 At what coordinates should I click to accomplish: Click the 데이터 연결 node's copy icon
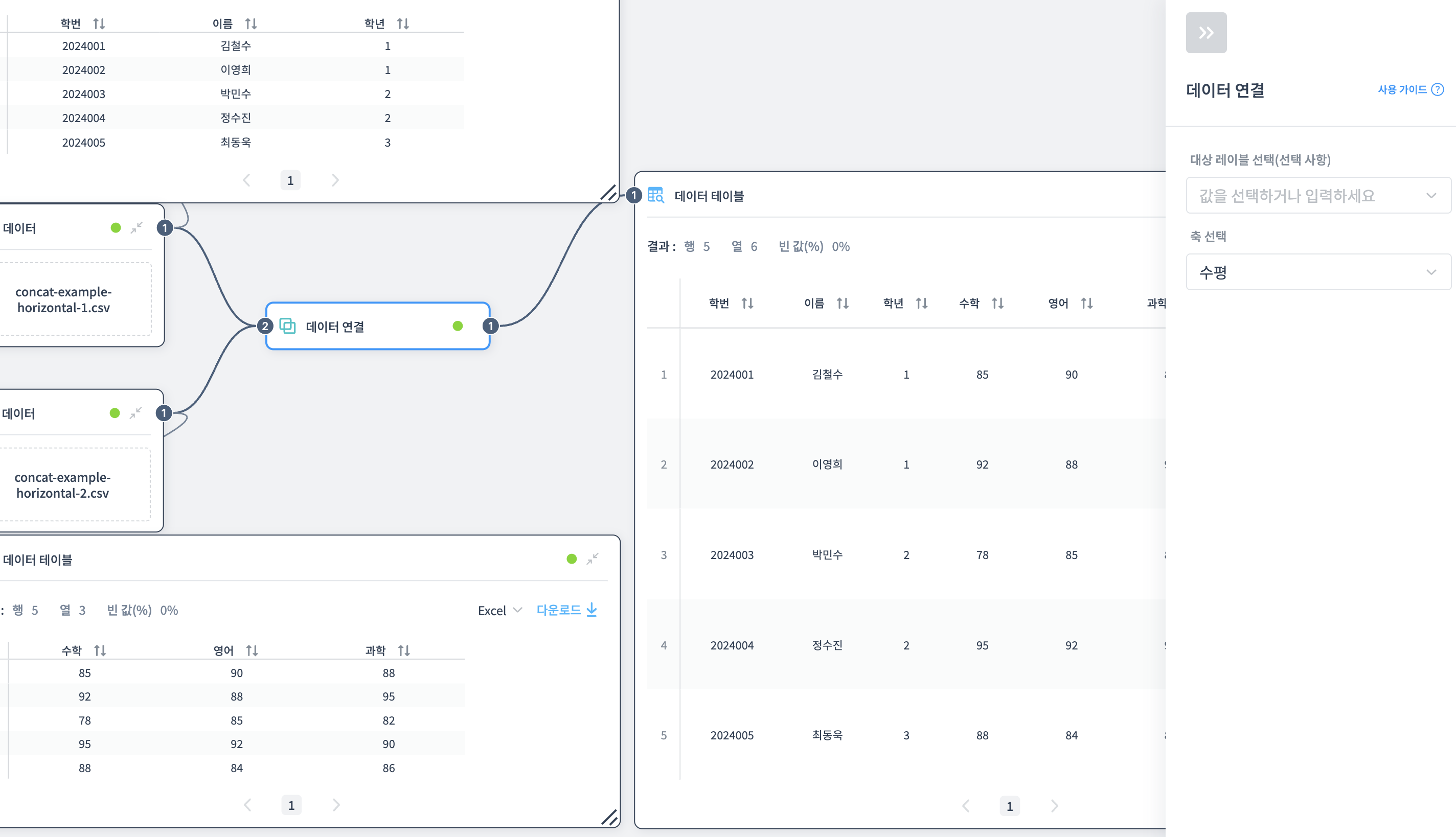(x=287, y=327)
